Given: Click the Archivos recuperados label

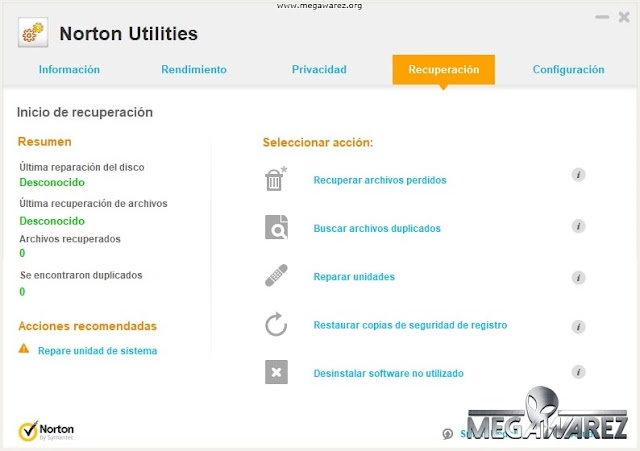Looking at the screenshot, I should (x=70, y=239).
